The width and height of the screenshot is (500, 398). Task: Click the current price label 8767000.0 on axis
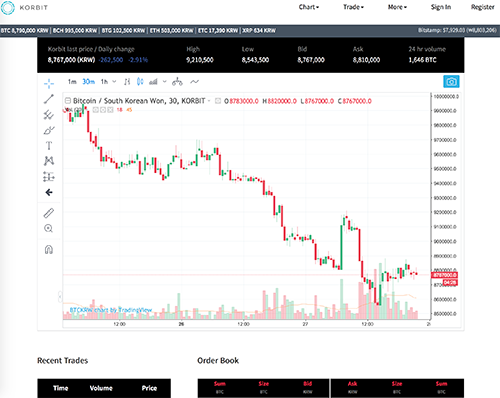coord(444,275)
